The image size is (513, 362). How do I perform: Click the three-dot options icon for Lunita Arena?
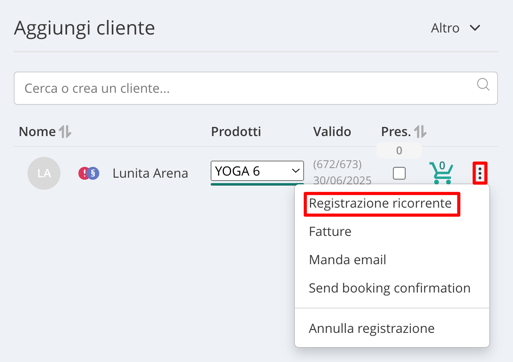(480, 173)
